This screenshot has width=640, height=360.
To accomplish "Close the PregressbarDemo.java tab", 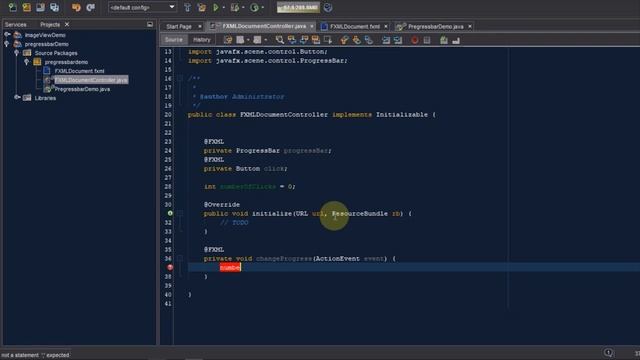I will [x=470, y=27].
